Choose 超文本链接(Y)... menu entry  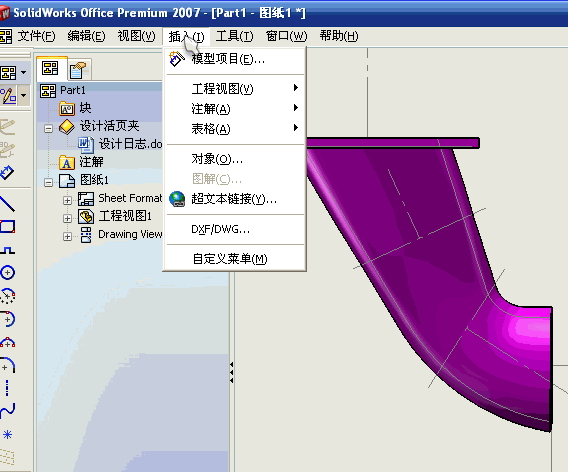pos(234,199)
